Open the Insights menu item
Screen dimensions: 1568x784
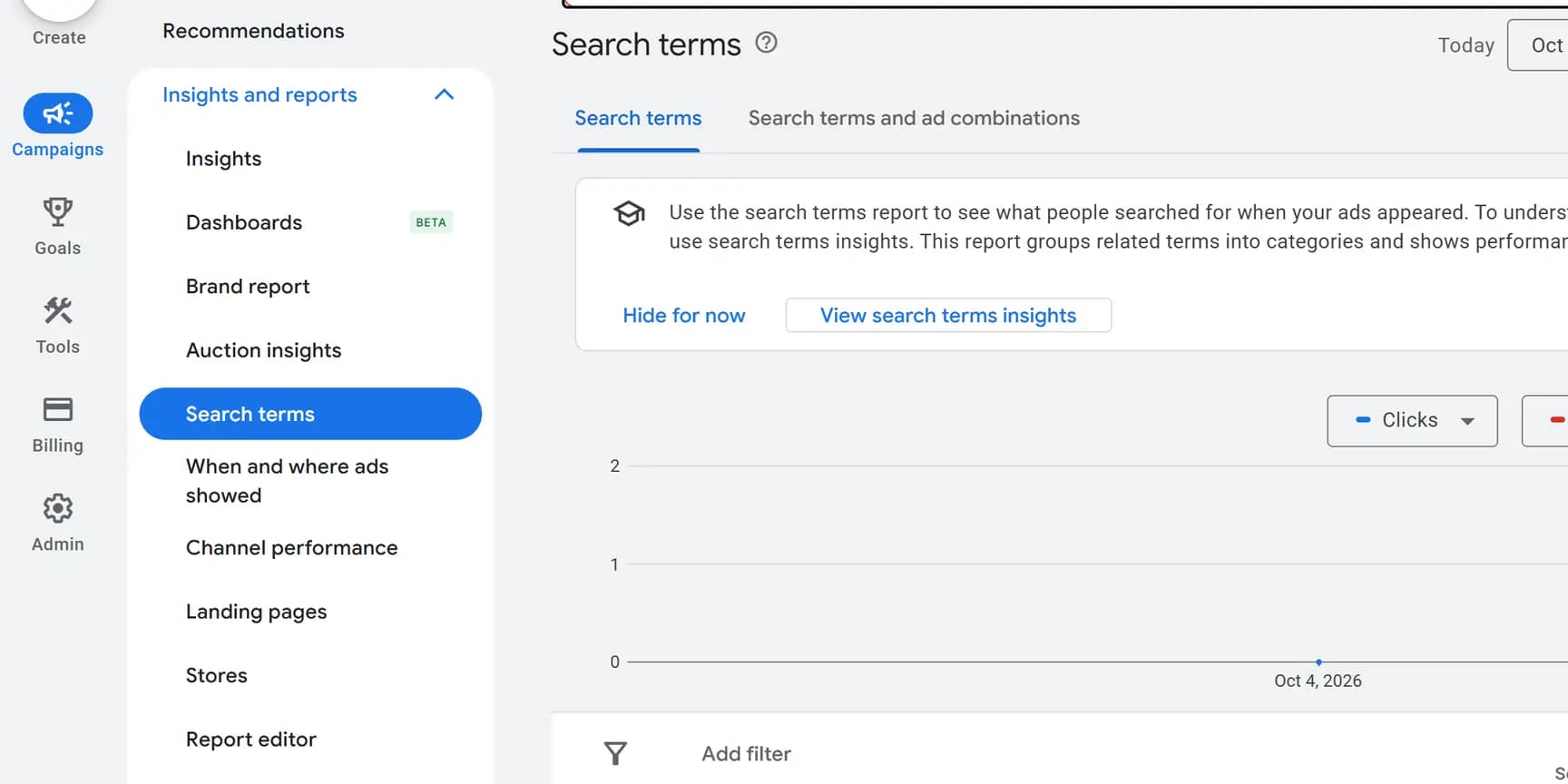pos(223,159)
